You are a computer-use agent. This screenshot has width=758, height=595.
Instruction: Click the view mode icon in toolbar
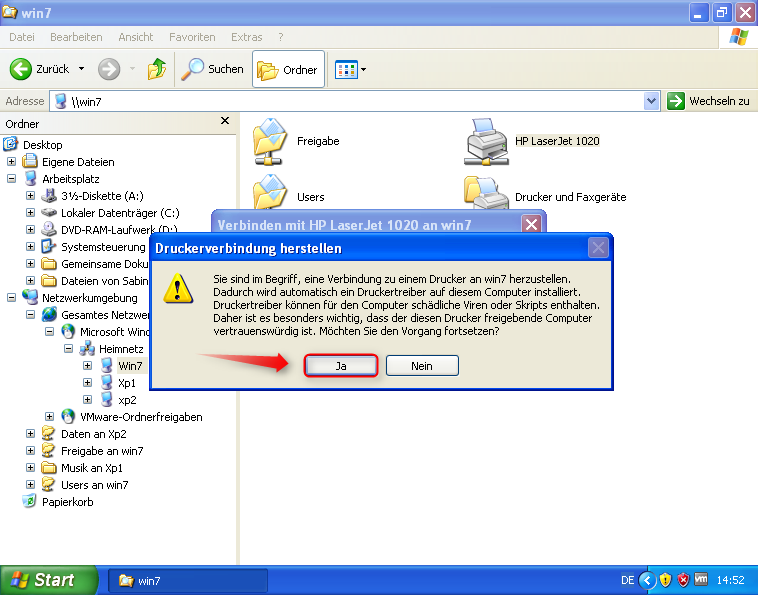coord(346,70)
